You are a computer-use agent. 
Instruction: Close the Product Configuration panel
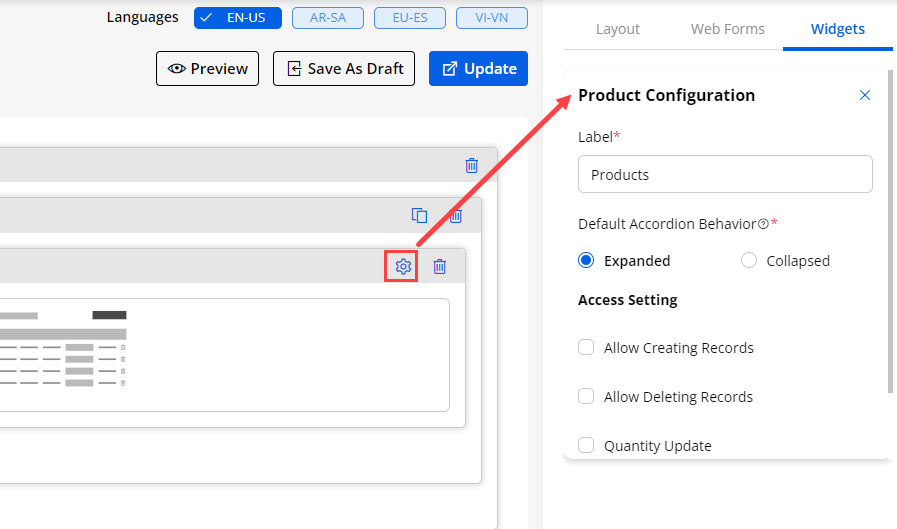(x=865, y=95)
